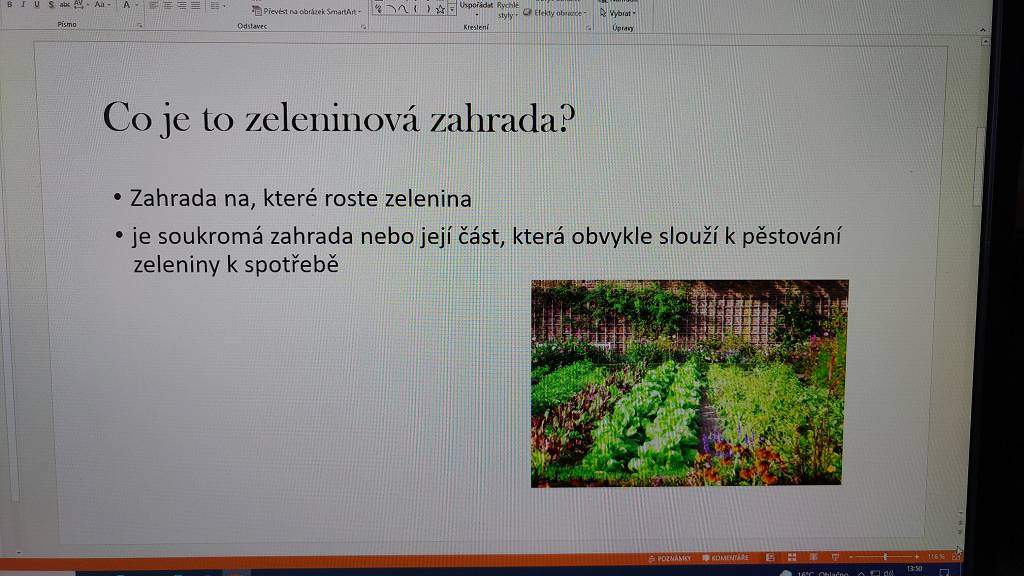Screen dimensions: 1024x576
Task: Open the KOMENTÁŘE comments pane
Action: click(726, 558)
